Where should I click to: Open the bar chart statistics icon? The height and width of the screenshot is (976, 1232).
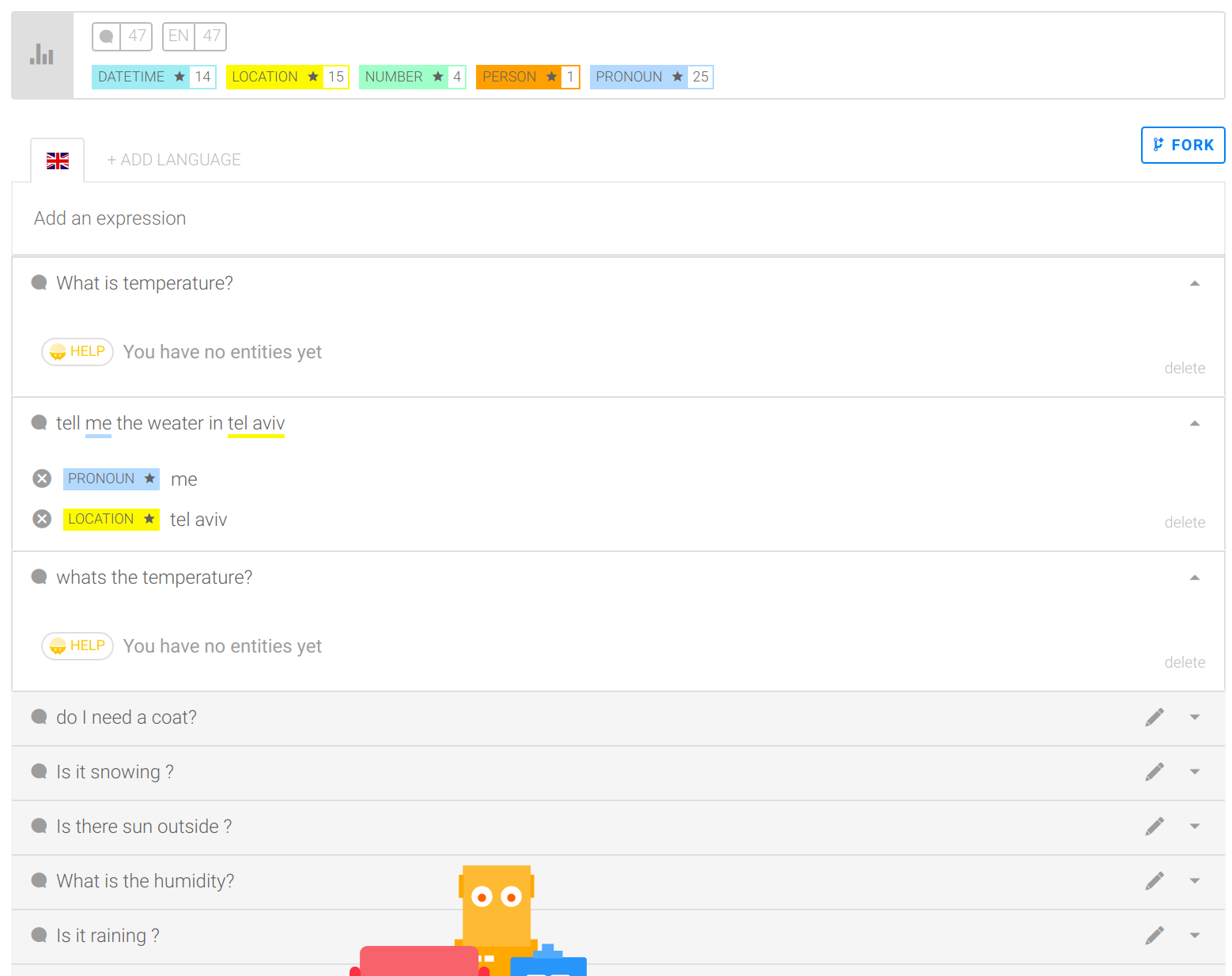click(42, 55)
